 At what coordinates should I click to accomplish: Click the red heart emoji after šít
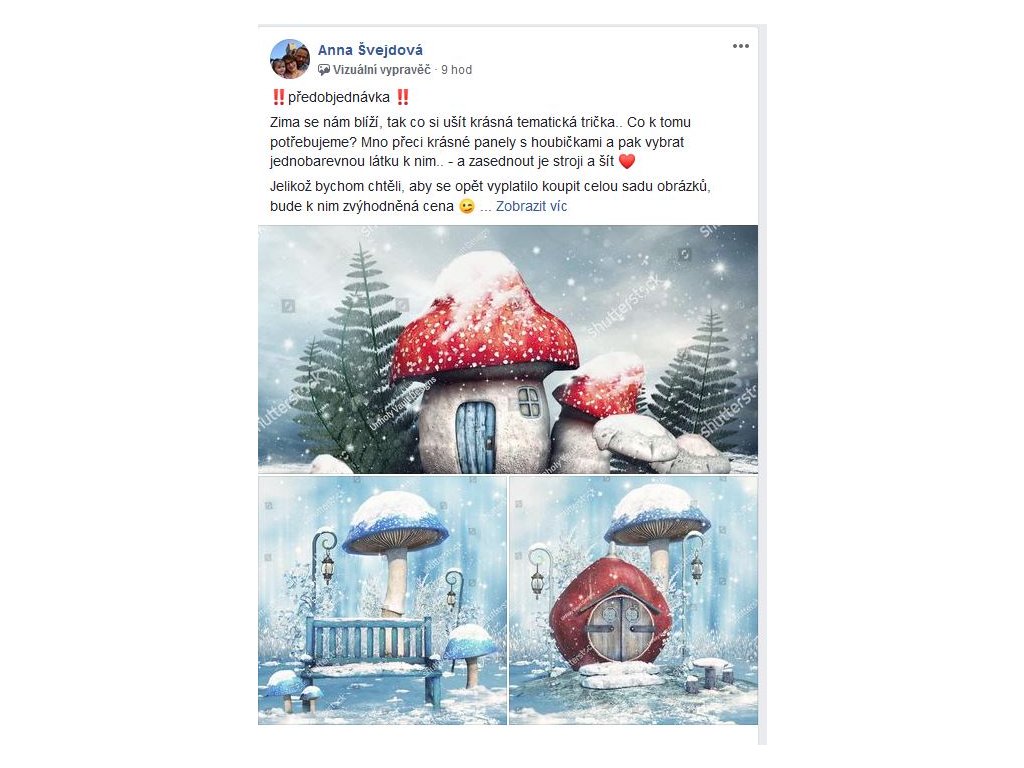tap(627, 161)
